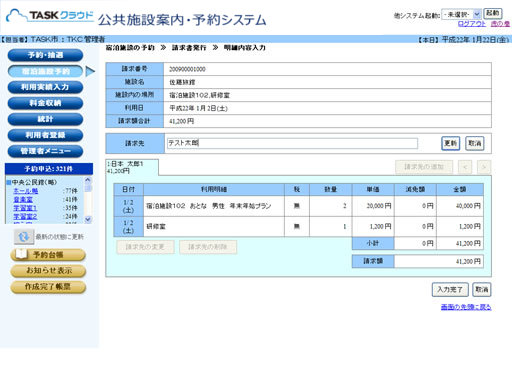Open the 他システム起動 dropdown
The height and width of the screenshot is (384, 512).
point(461,14)
